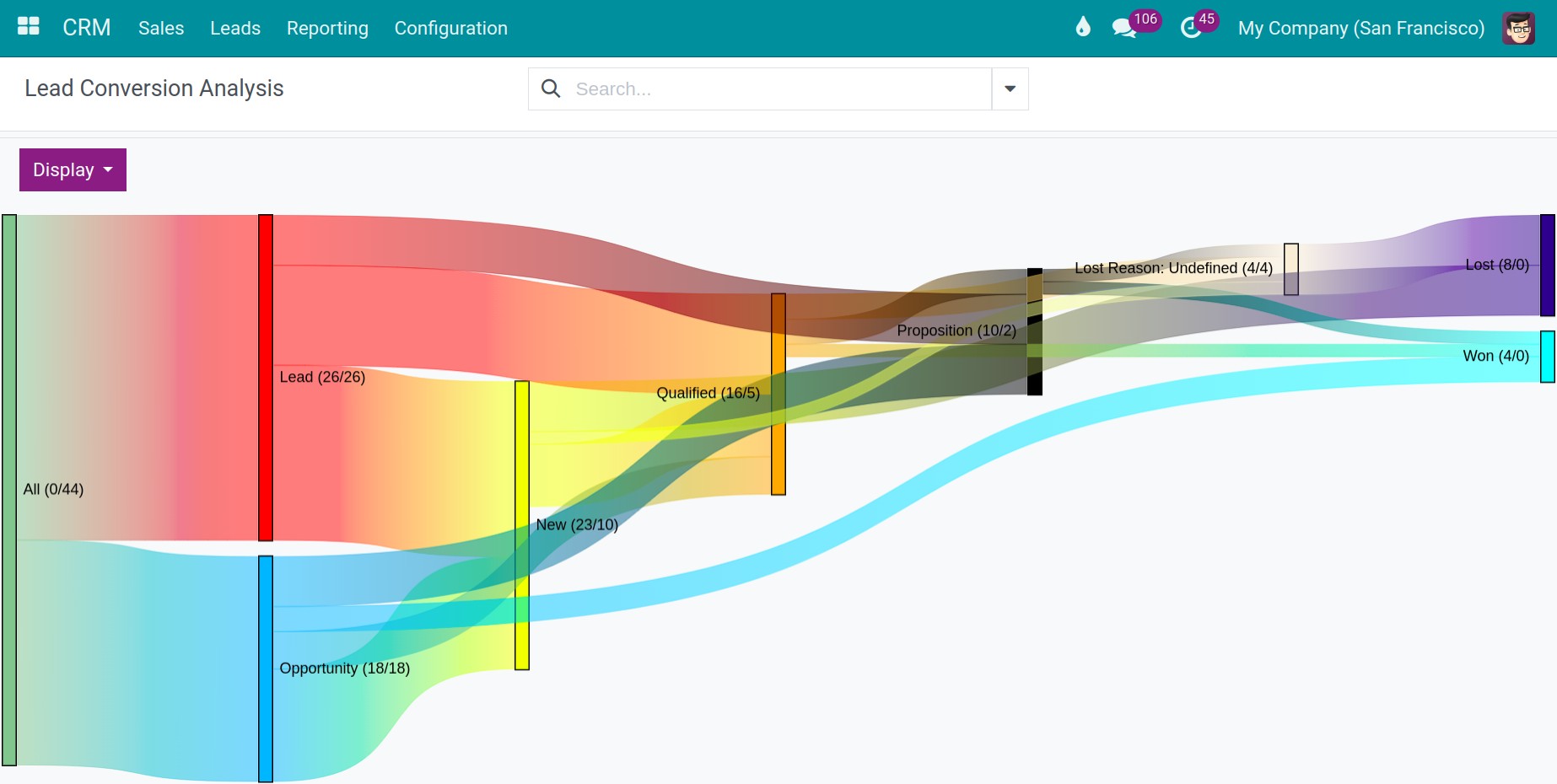The width and height of the screenshot is (1557, 784).
Task: Select the Lost Reason: Undefined node bar
Action: coord(1291,269)
